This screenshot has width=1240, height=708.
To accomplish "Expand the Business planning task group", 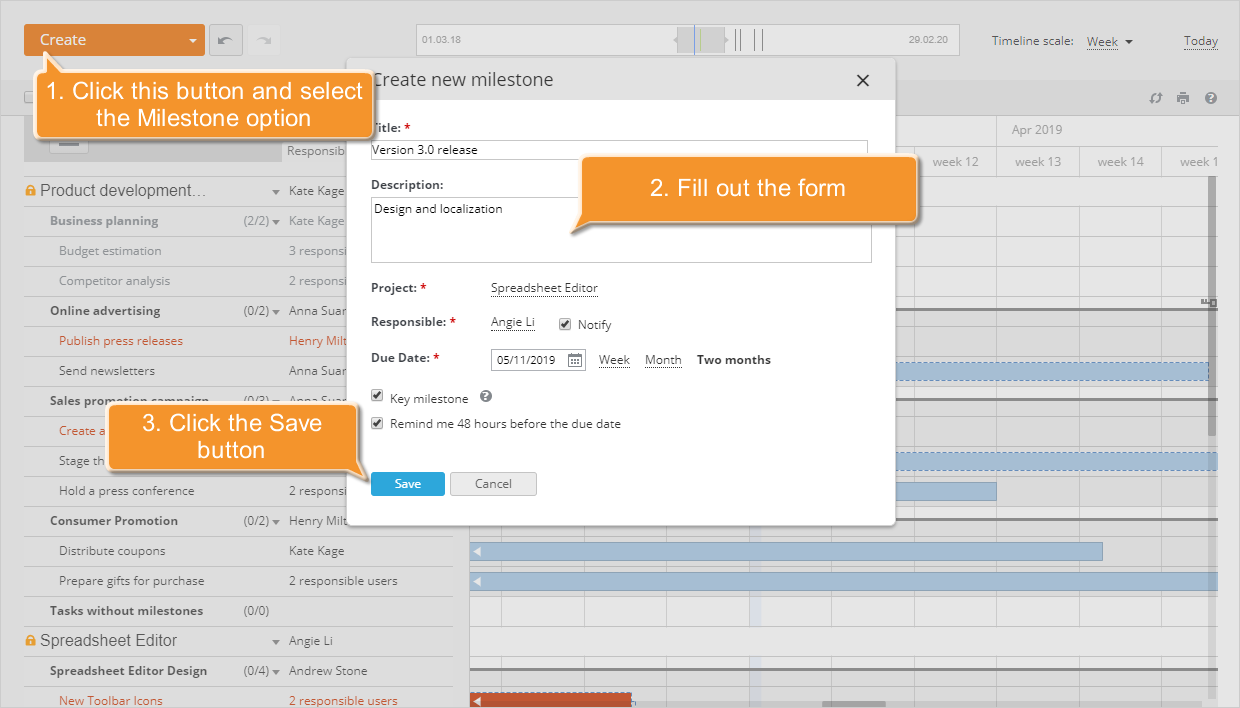I will [275, 220].
